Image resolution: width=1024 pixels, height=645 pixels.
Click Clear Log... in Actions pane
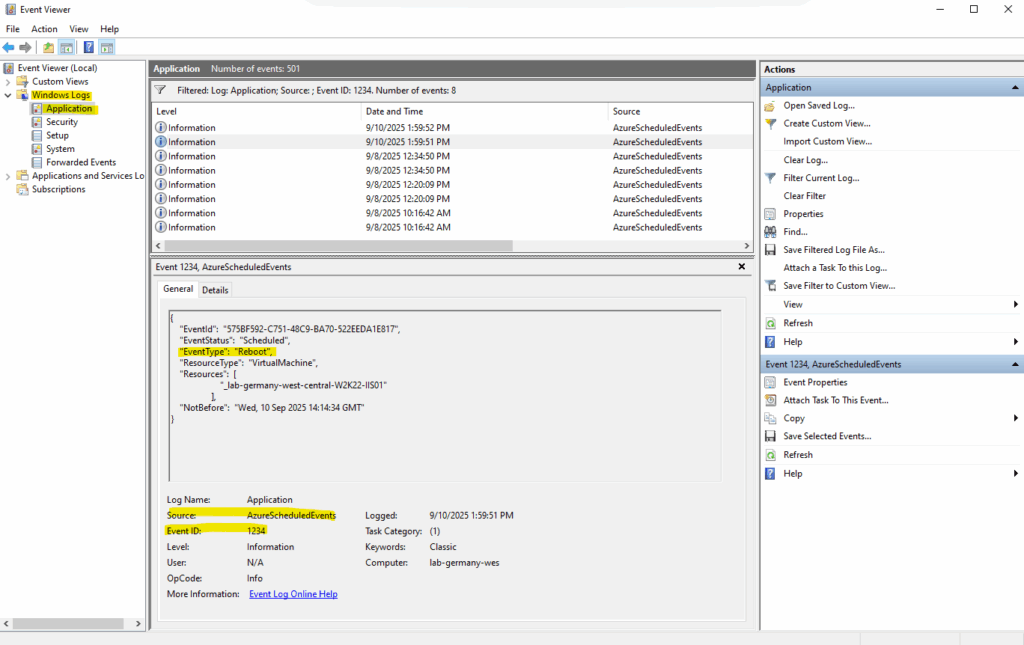coord(806,160)
